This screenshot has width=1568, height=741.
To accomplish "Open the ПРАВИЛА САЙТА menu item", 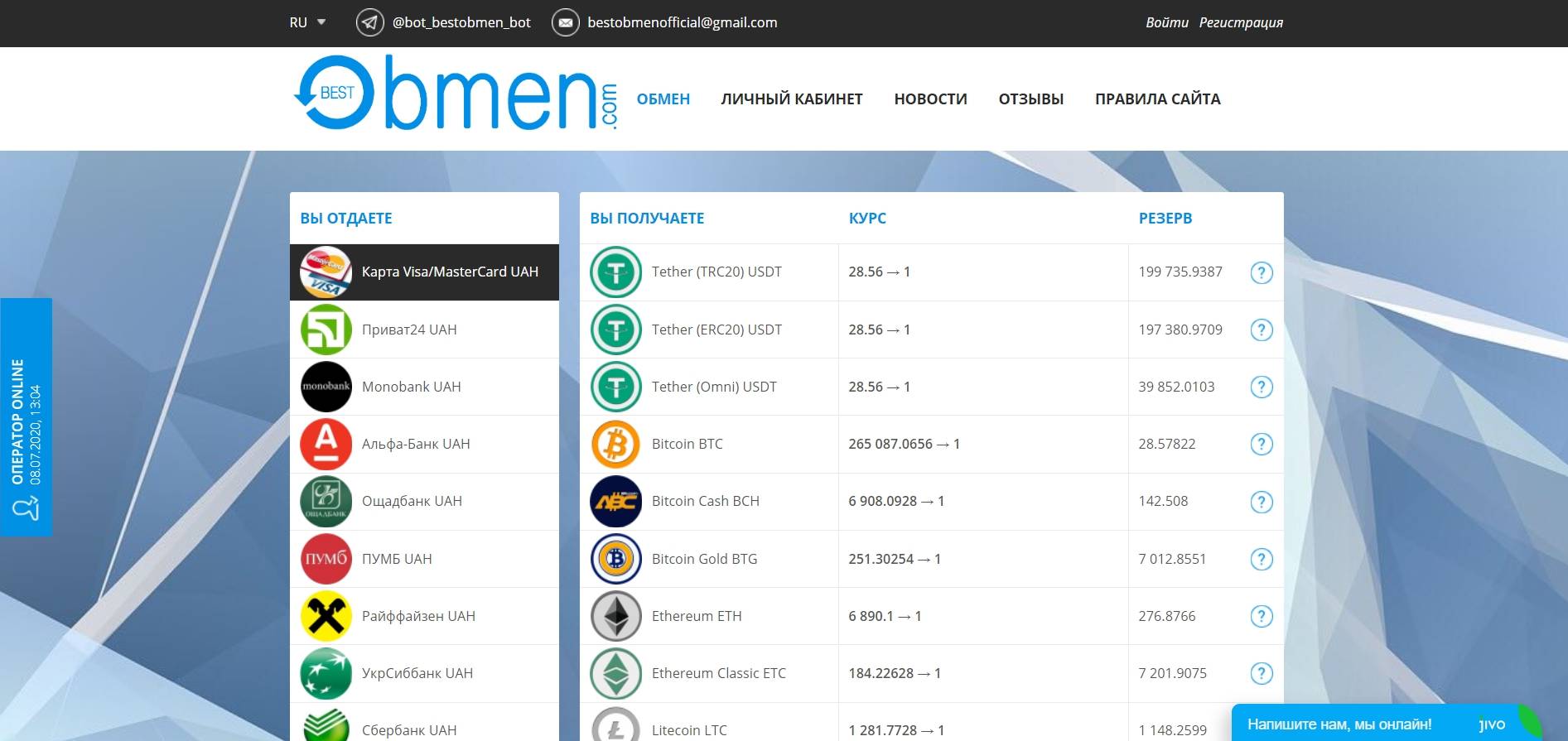I will click(x=1158, y=99).
